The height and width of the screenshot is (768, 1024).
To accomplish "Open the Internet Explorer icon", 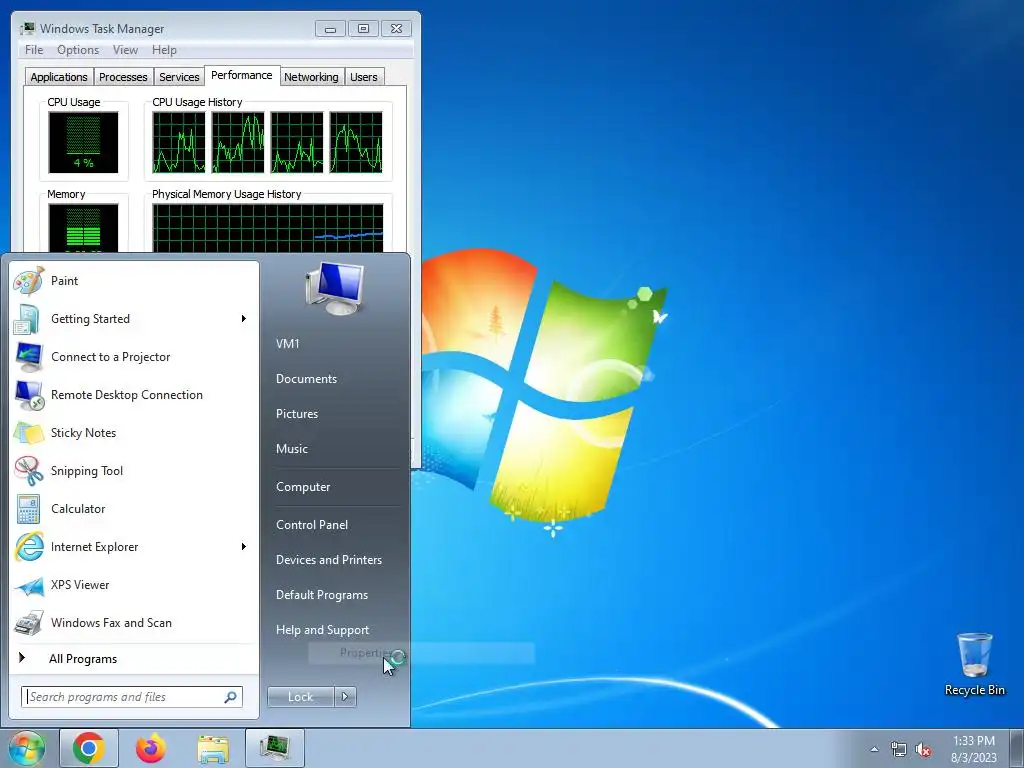I will click(29, 547).
